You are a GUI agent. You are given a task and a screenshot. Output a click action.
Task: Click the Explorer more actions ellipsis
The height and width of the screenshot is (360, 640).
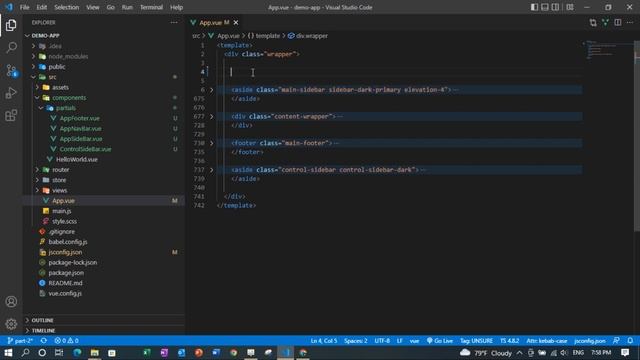174,22
